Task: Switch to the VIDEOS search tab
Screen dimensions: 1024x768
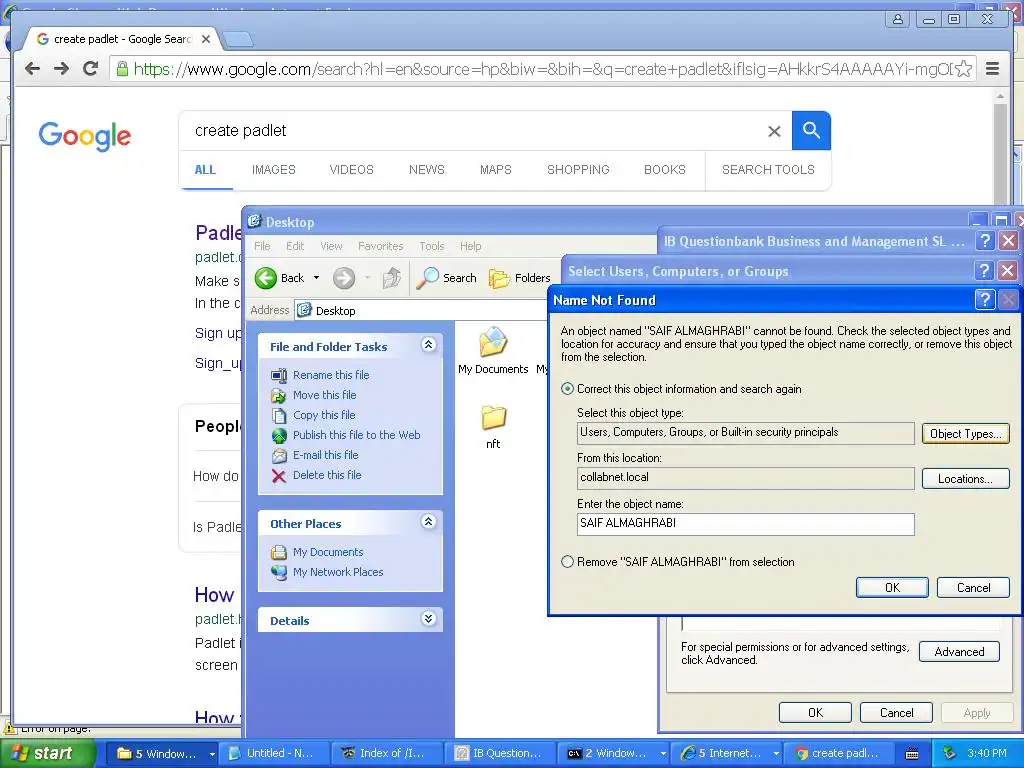Action: pyautogui.click(x=351, y=170)
